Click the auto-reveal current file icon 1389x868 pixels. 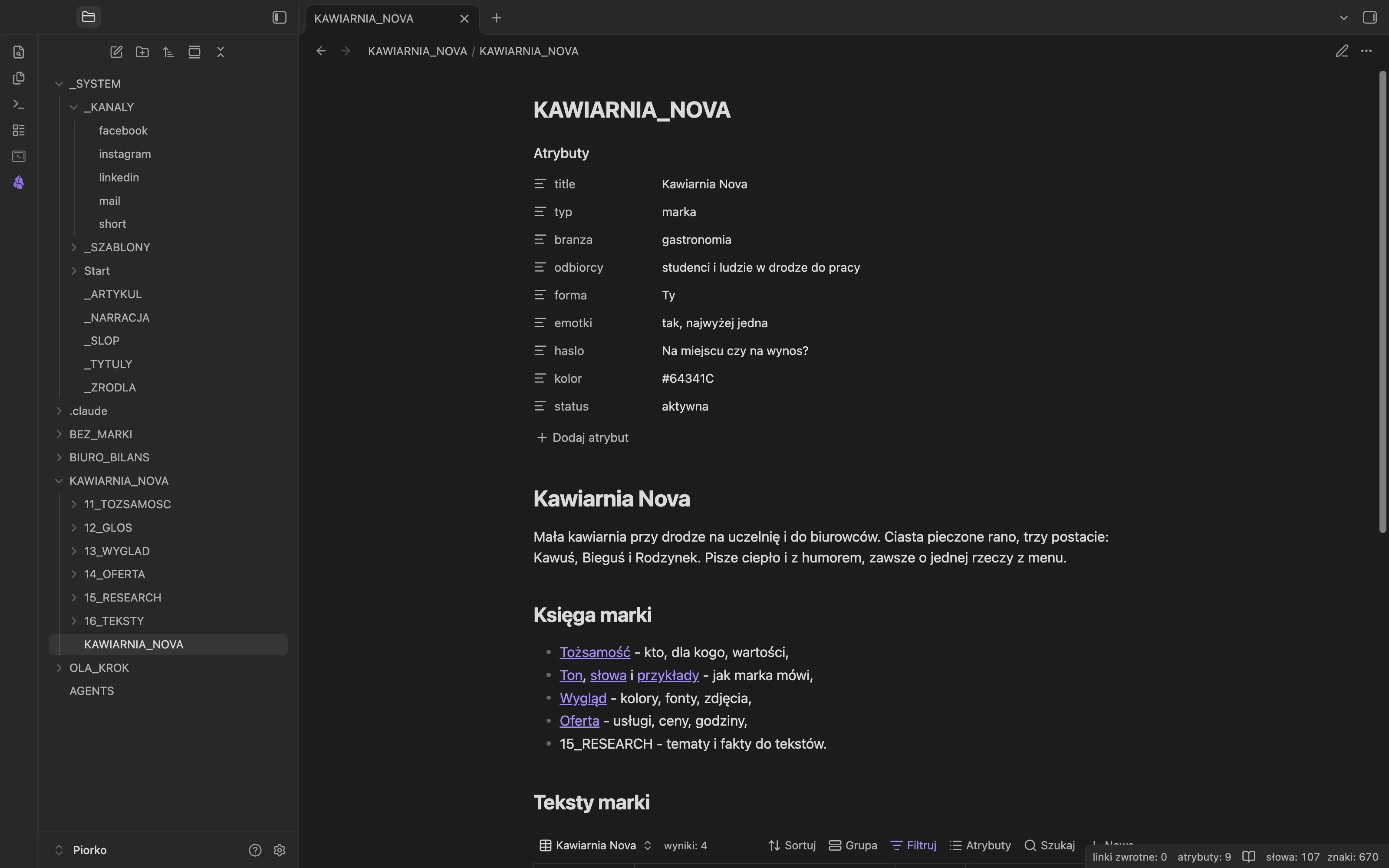(194, 52)
